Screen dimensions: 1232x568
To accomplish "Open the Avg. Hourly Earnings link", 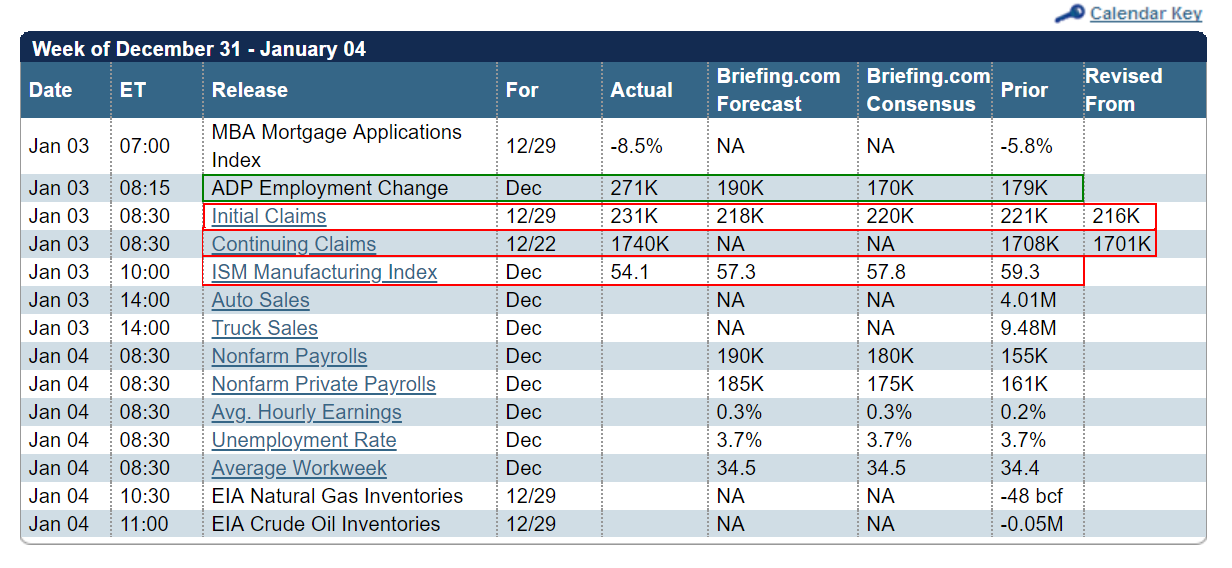I will tap(306, 412).
